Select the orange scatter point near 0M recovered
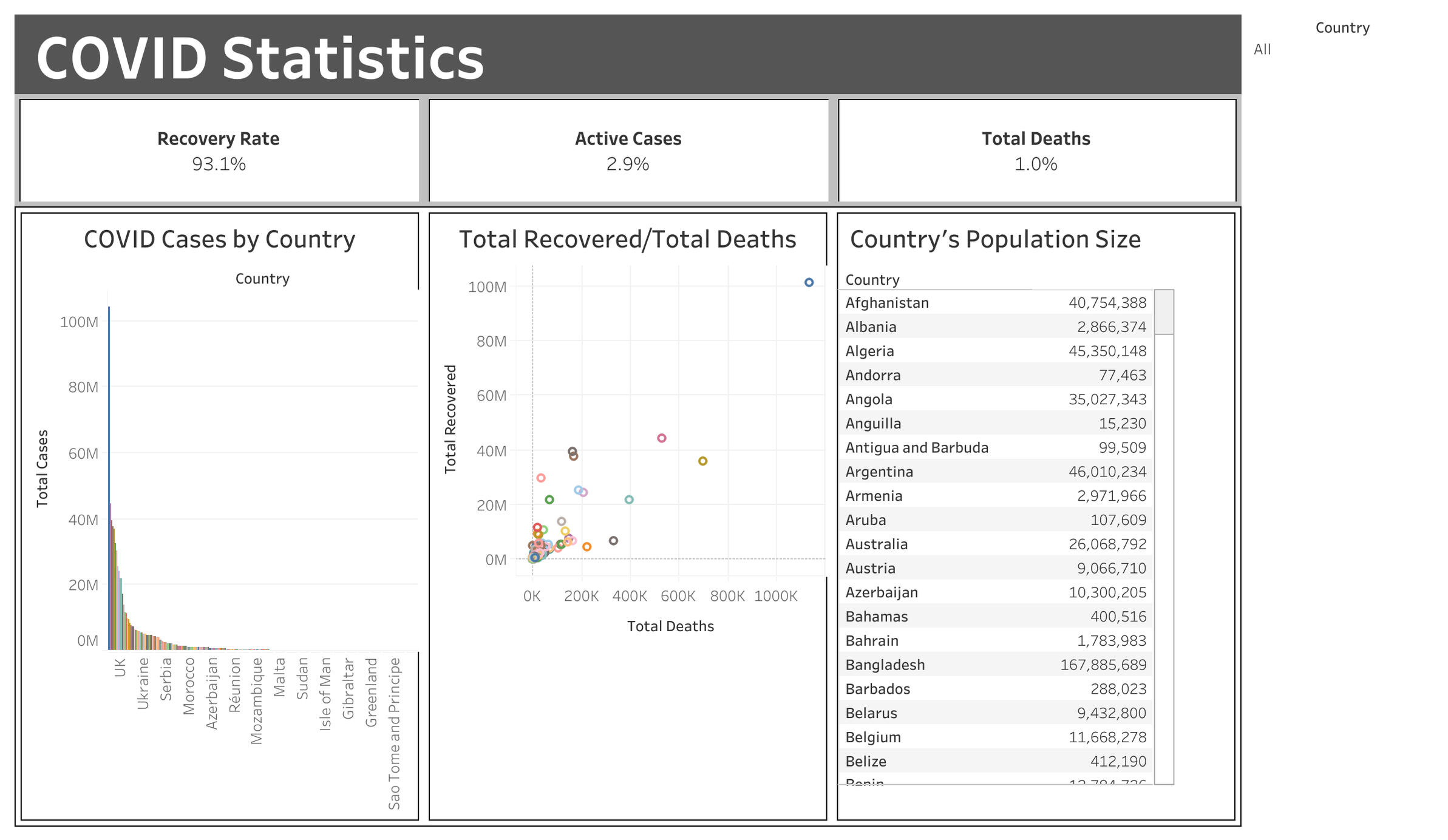This screenshot has height=840, width=1448. (x=586, y=546)
